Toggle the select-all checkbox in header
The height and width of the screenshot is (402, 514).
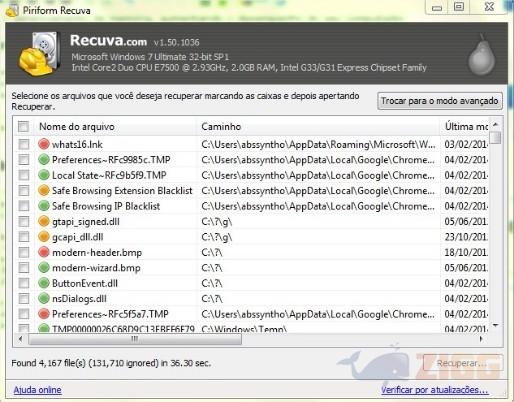(24, 127)
